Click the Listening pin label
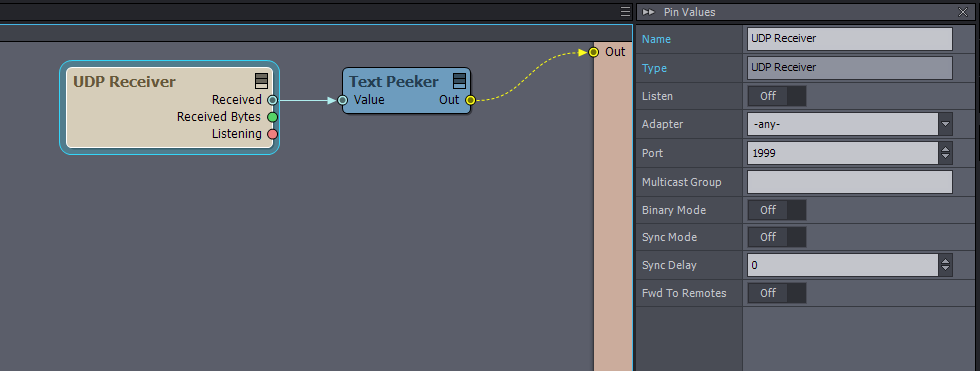Image resolution: width=980 pixels, height=371 pixels. 237,134
